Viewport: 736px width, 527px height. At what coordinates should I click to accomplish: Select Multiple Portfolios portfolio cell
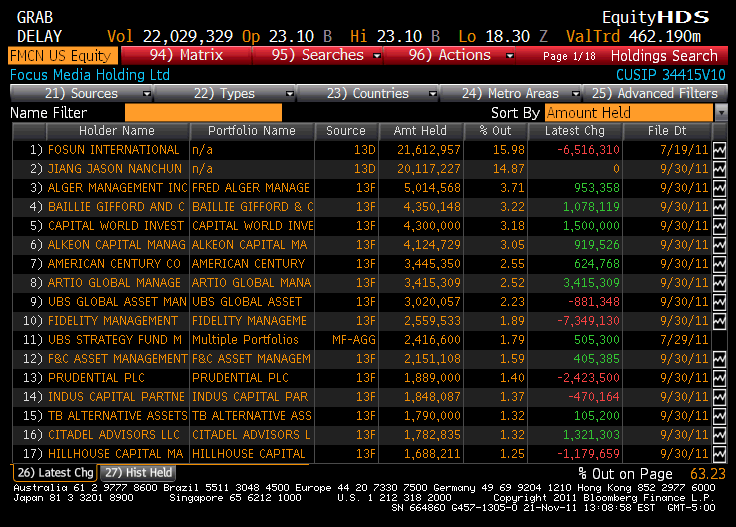click(x=245, y=340)
